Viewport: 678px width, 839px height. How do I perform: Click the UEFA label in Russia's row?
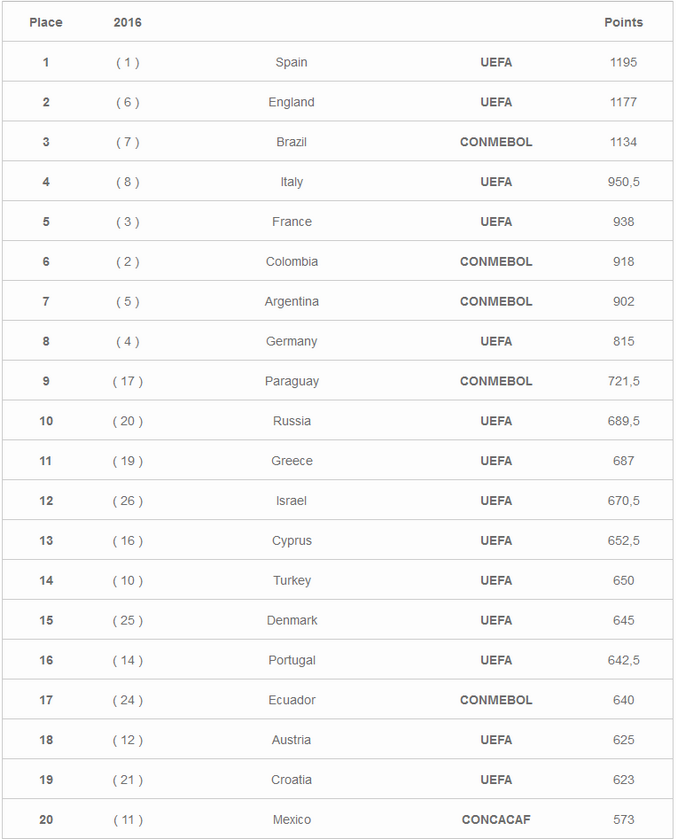point(496,421)
